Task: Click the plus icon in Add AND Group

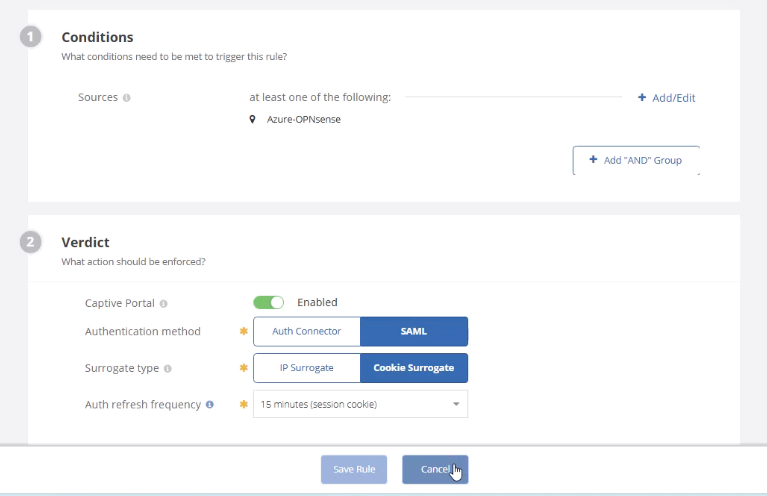Action: [x=593, y=159]
